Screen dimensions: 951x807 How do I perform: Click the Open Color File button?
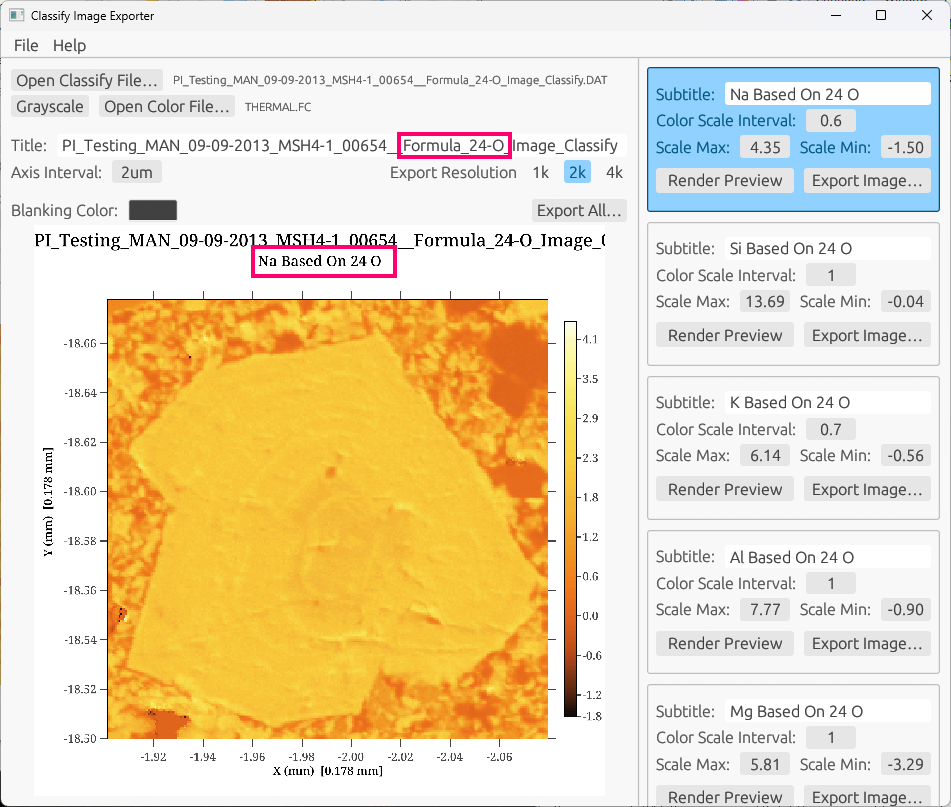tap(168, 106)
